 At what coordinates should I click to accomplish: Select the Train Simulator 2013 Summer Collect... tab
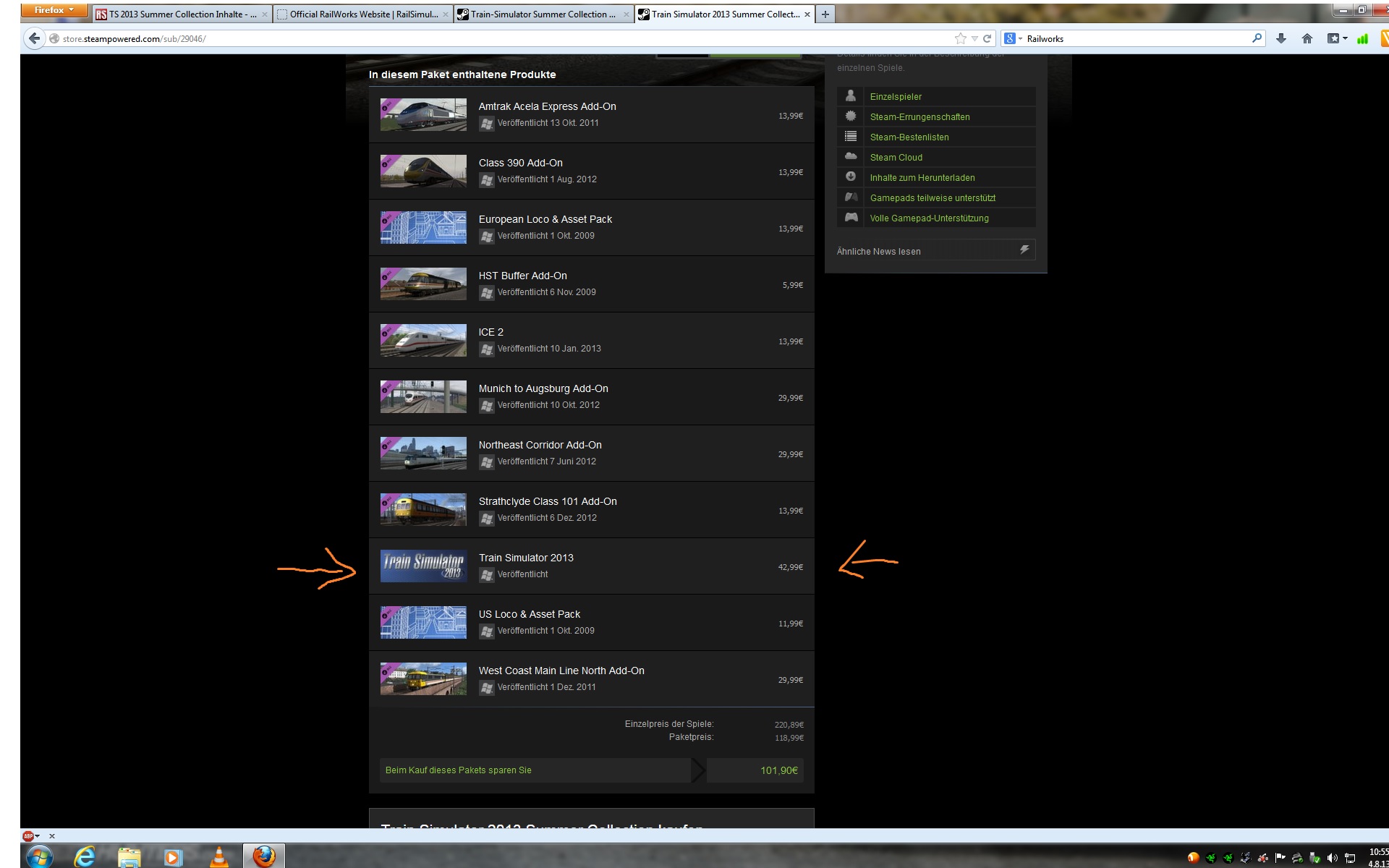(725, 14)
